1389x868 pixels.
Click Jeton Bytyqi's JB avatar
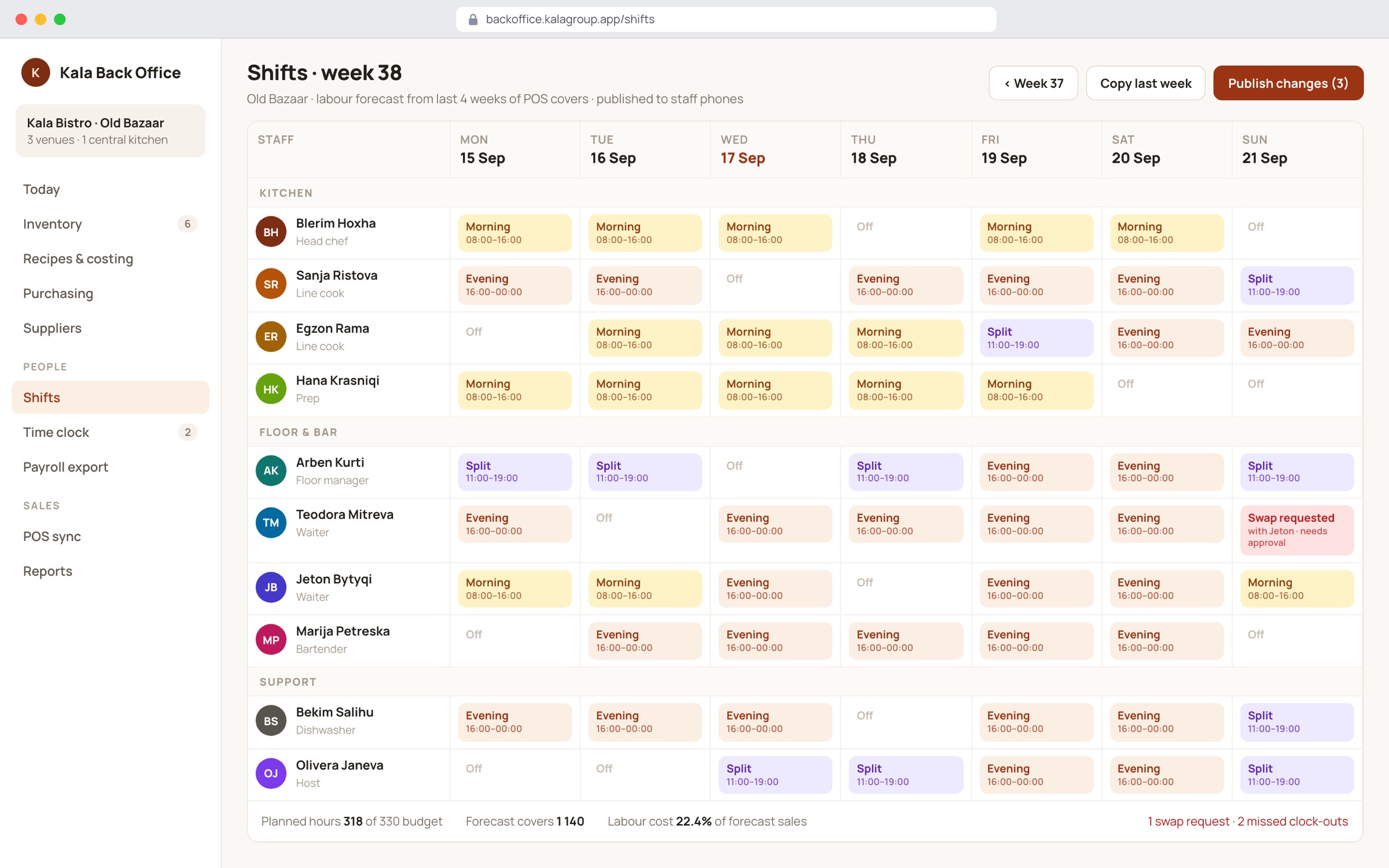coord(271,587)
